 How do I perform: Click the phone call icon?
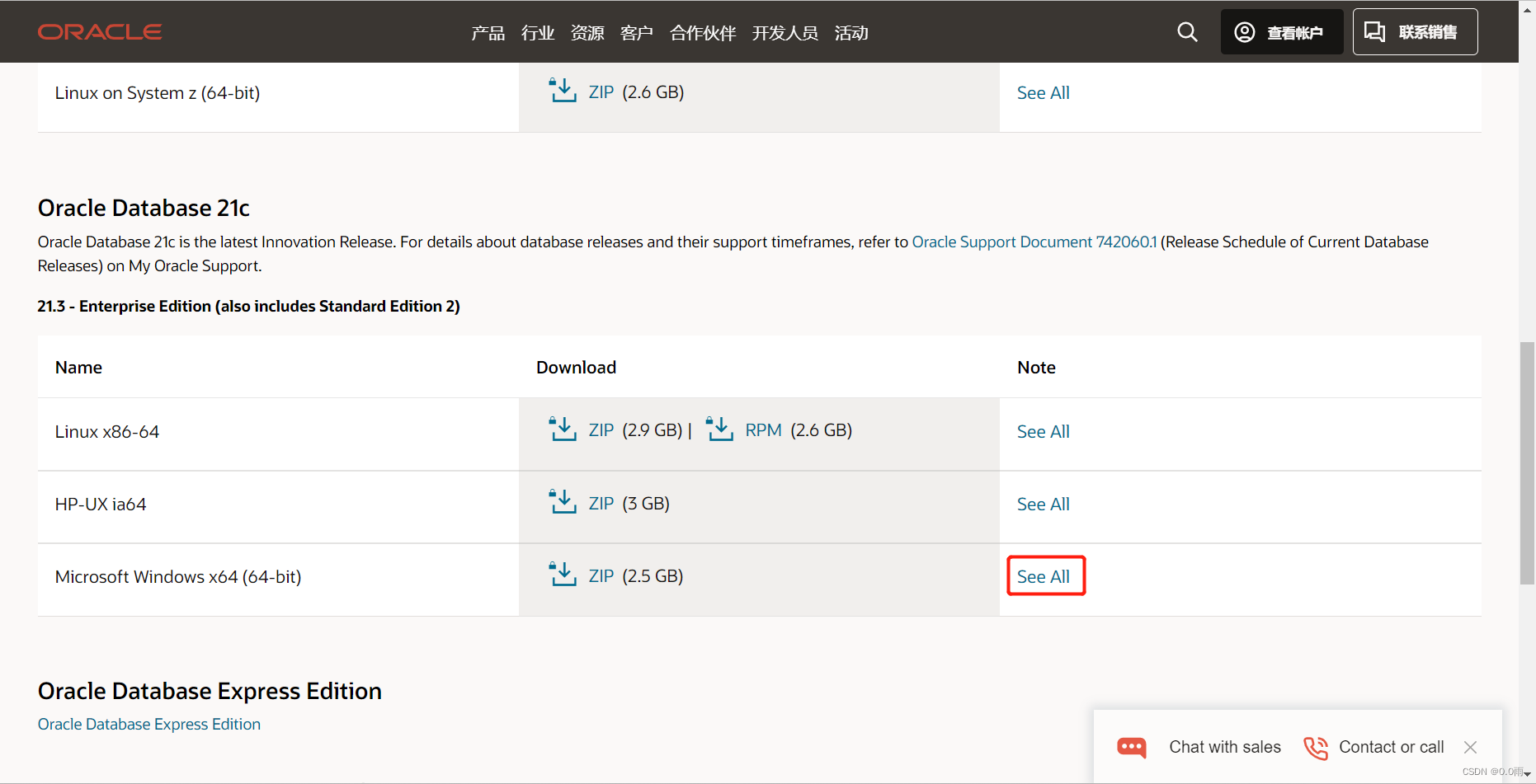click(1316, 748)
